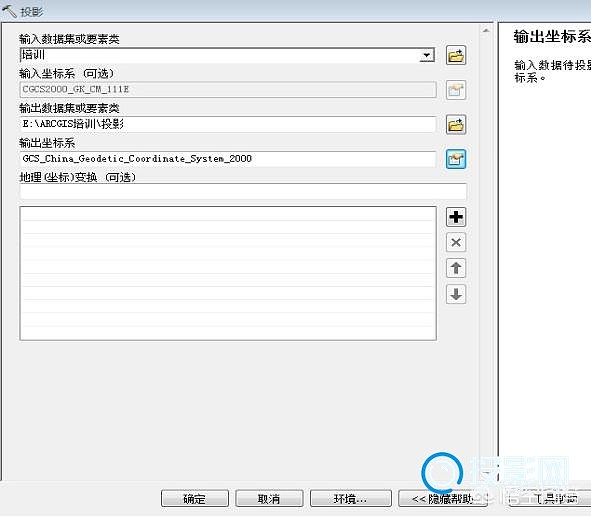This screenshot has width=591, height=517.
Task: Click the hammer tool icon in title bar
Action: point(9,11)
